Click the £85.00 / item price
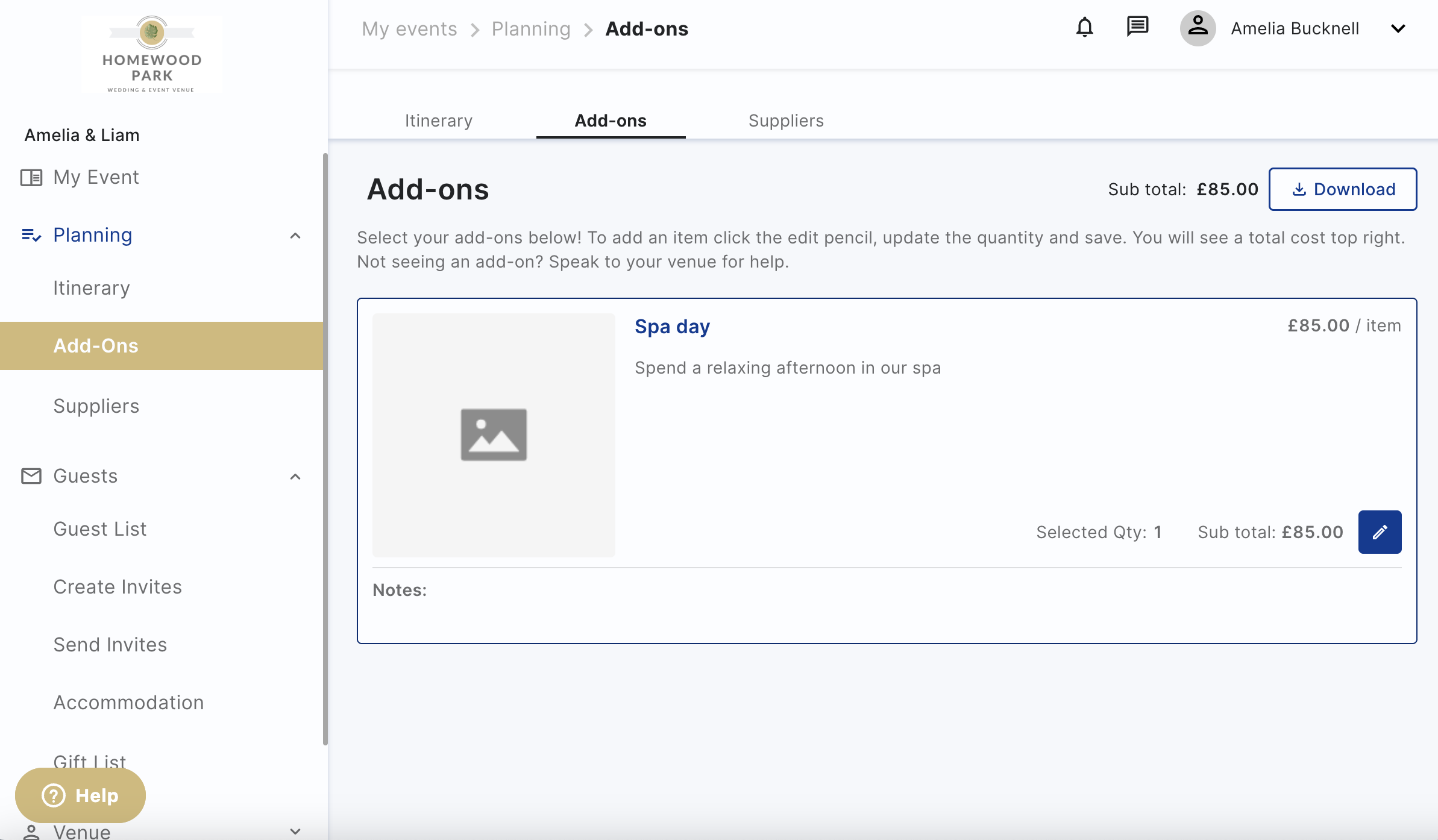1438x840 pixels. [1344, 325]
